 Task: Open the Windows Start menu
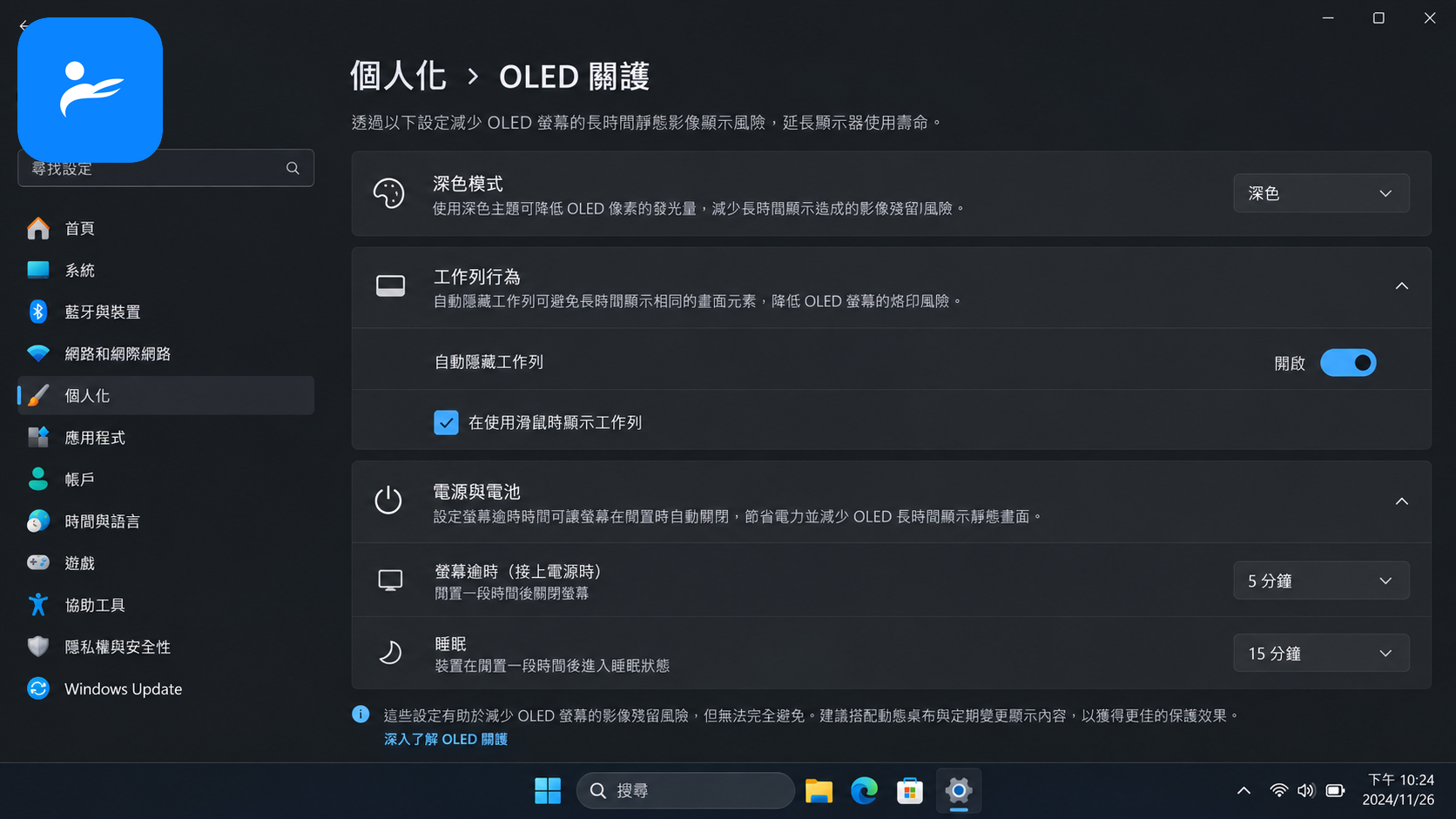click(548, 790)
